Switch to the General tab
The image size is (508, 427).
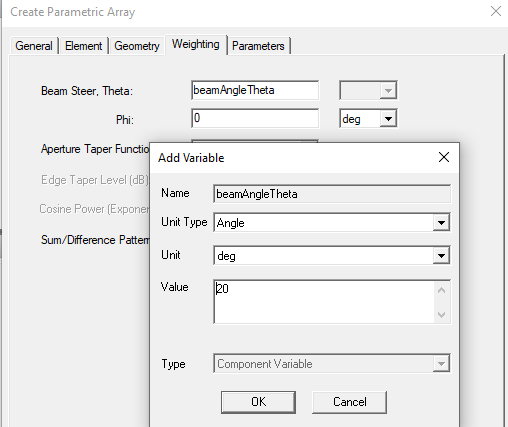(34, 46)
